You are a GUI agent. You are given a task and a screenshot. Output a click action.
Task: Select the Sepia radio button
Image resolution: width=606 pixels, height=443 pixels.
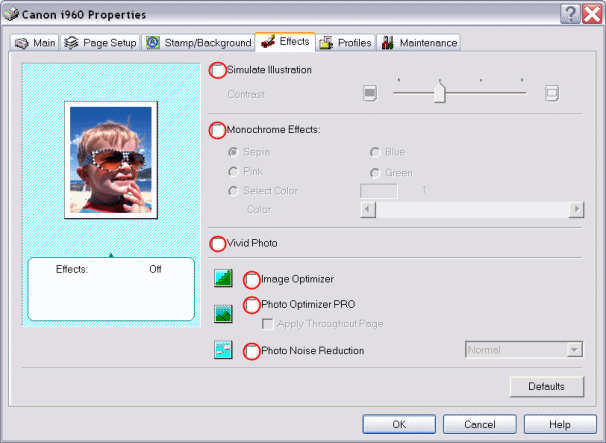coord(233,152)
